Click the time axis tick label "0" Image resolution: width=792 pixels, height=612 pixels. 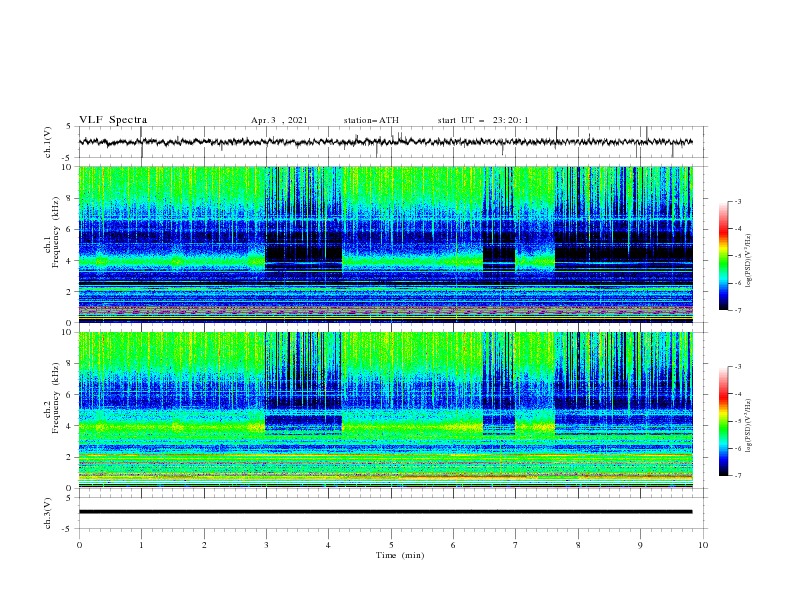click(x=79, y=545)
